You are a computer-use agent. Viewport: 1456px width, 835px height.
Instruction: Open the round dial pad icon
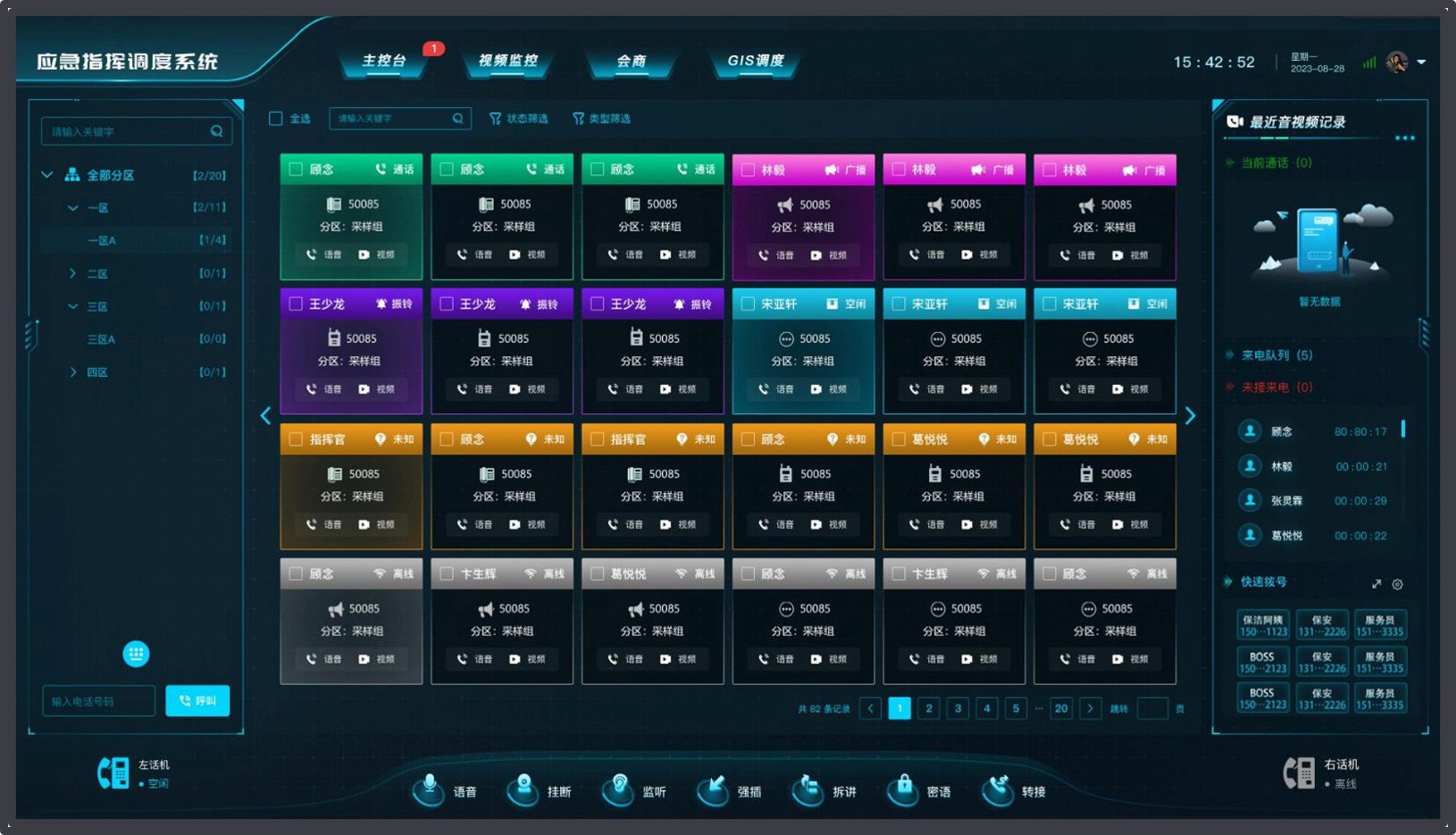tap(136, 654)
